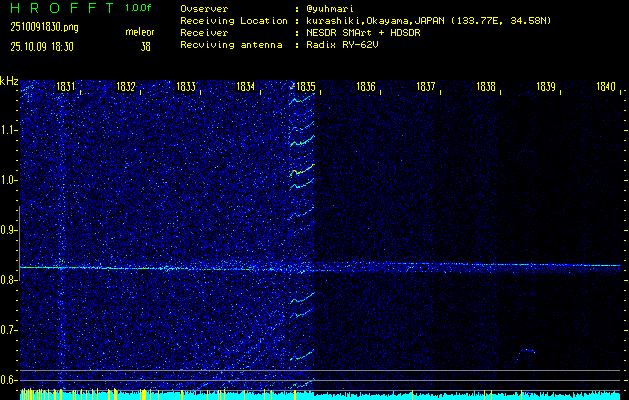Screen dimensions: 629x400
Task: Select the 1835 time marker
Action: pyautogui.click(x=306, y=86)
